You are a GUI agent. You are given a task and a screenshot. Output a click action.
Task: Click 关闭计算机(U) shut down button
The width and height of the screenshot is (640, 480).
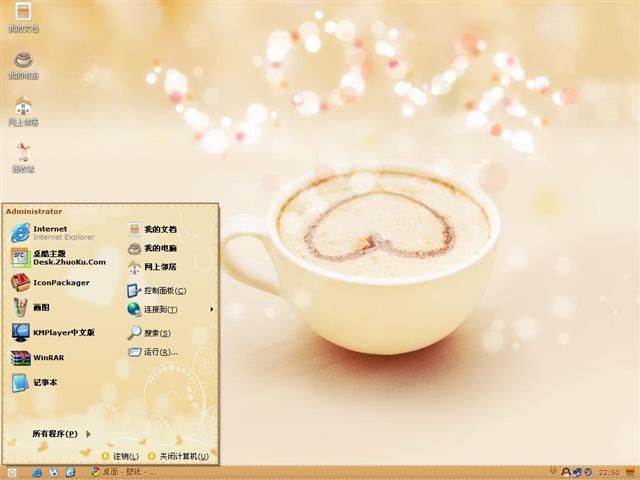click(x=179, y=456)
